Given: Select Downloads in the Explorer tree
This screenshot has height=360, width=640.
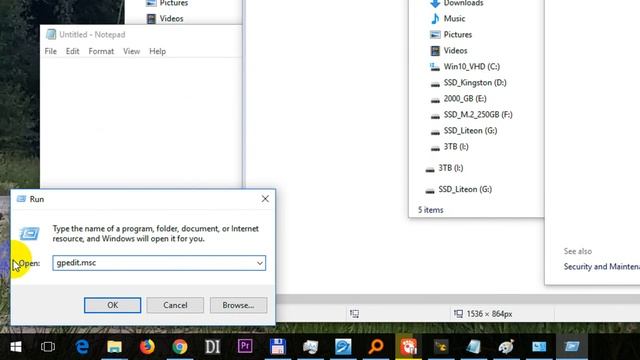Looking at the screenshot, I should pyautogui.click(x=463, y=3).
